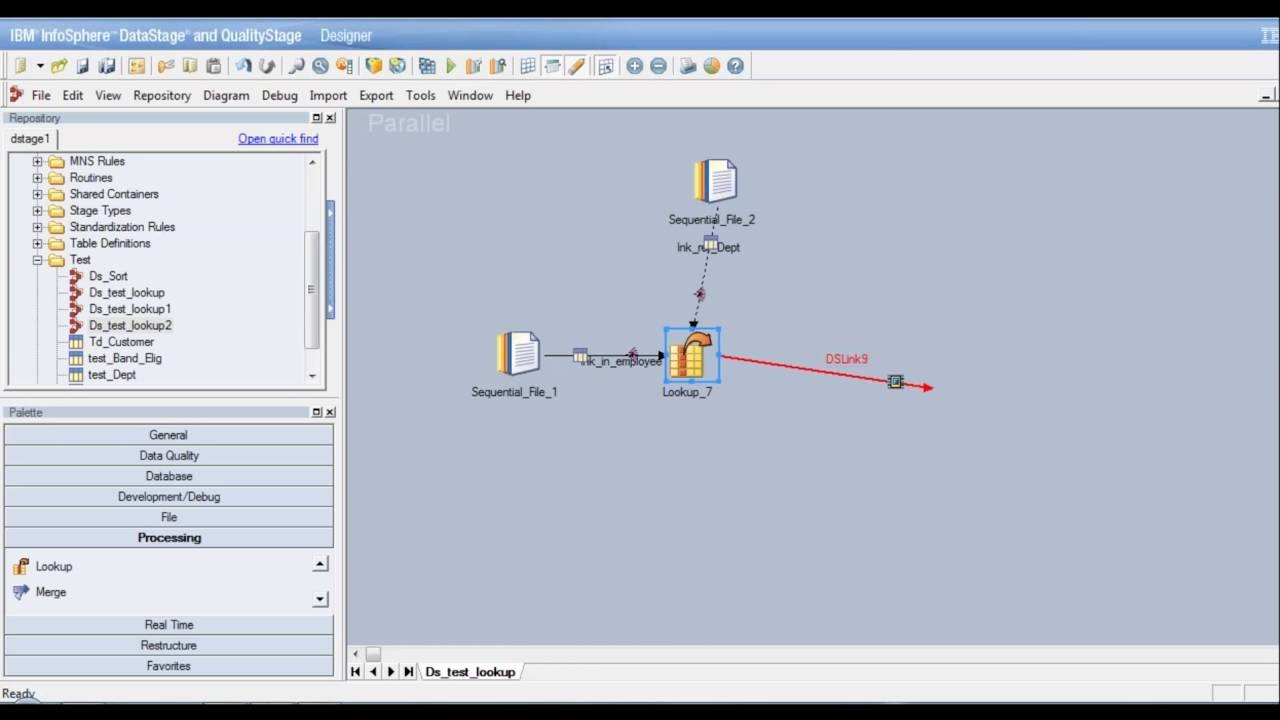1280x720 pixels.
Task: Click the Cut scissors icon in the toolbar
Action: [166, 66]
